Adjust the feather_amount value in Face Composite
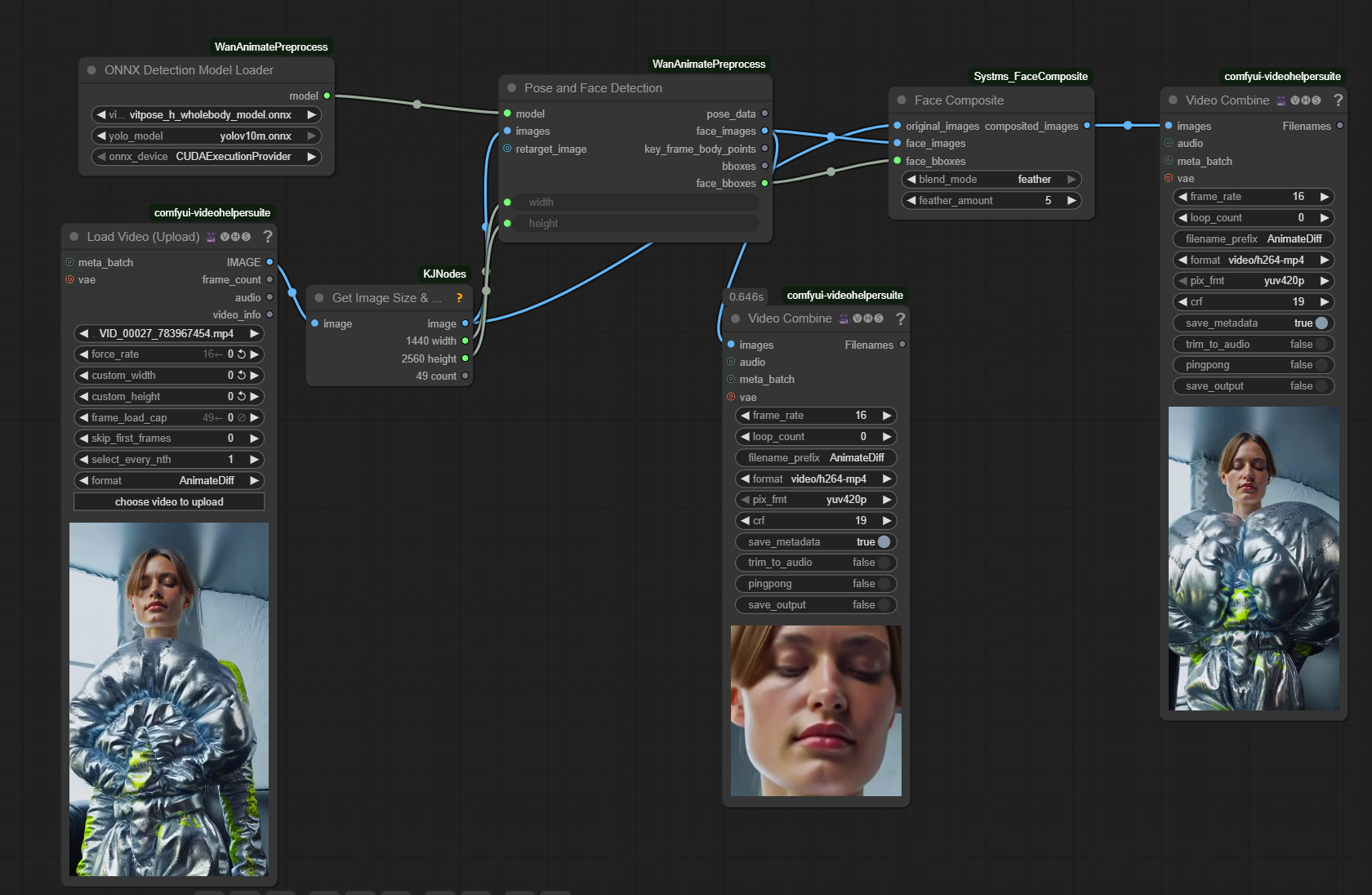Image resolution: width=1372 pixels, height=895 pixels. tap(991, 200)
